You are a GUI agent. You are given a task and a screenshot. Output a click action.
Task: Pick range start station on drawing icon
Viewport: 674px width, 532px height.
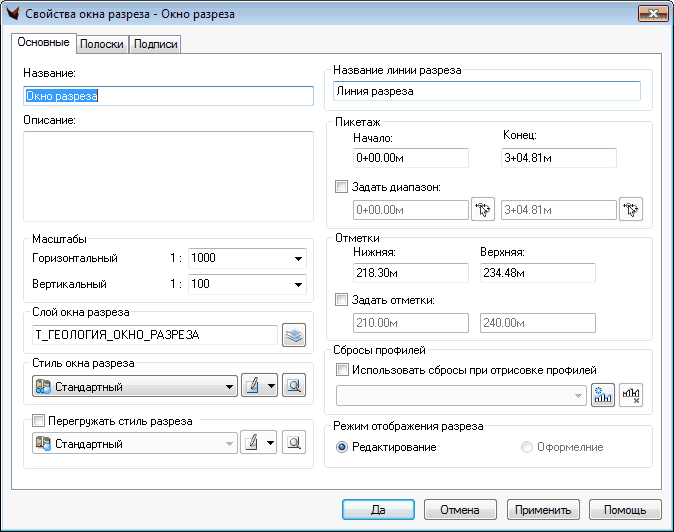tap(484, 209)
